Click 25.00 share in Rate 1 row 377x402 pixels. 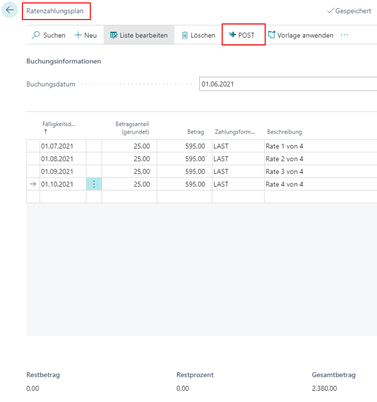pos(129,146)
